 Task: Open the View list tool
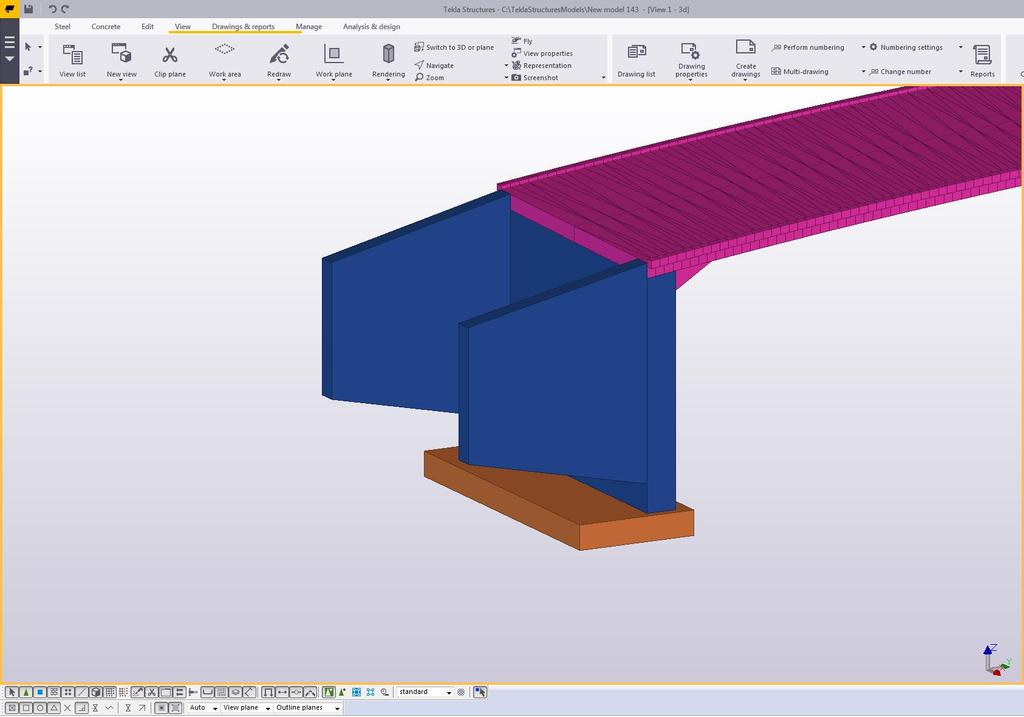[72, 60]
